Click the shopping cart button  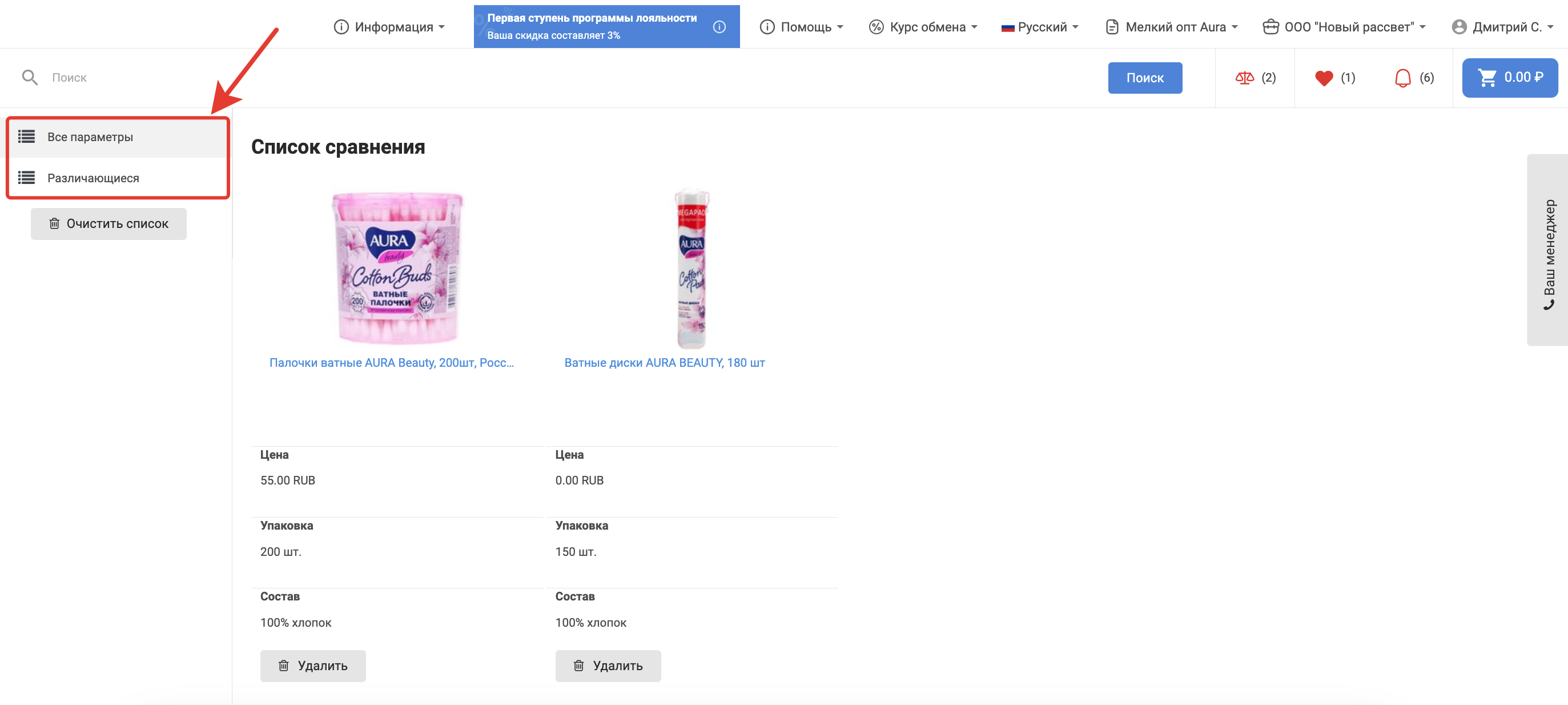(1510, 78)
